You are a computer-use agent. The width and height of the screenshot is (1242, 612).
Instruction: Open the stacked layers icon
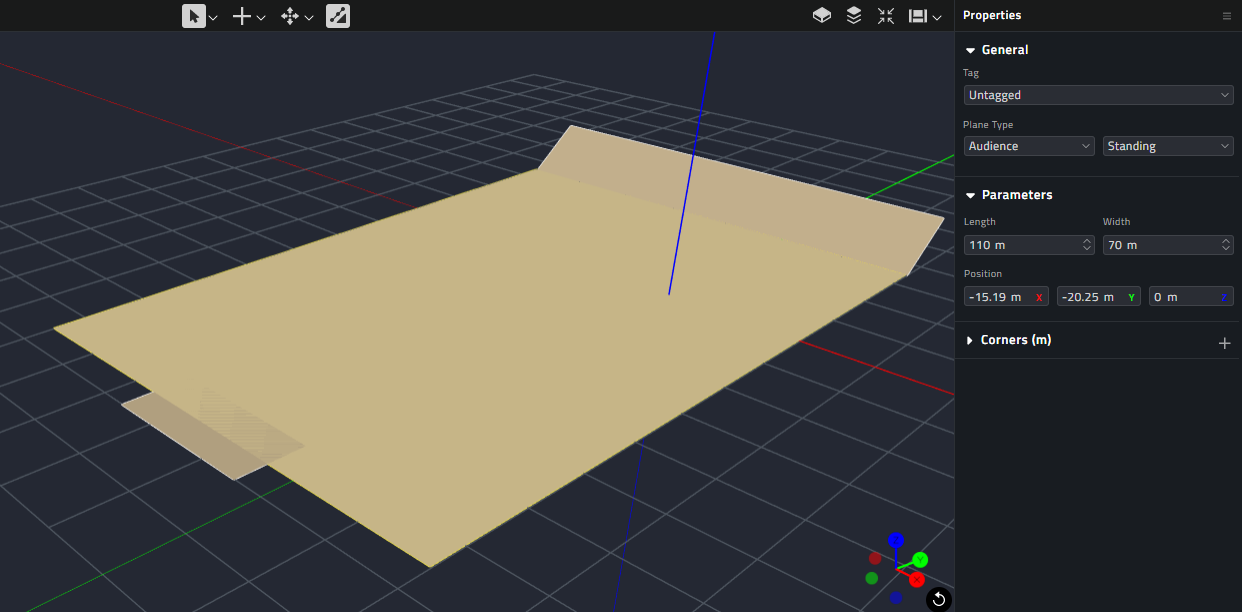[x=854, y=16]
